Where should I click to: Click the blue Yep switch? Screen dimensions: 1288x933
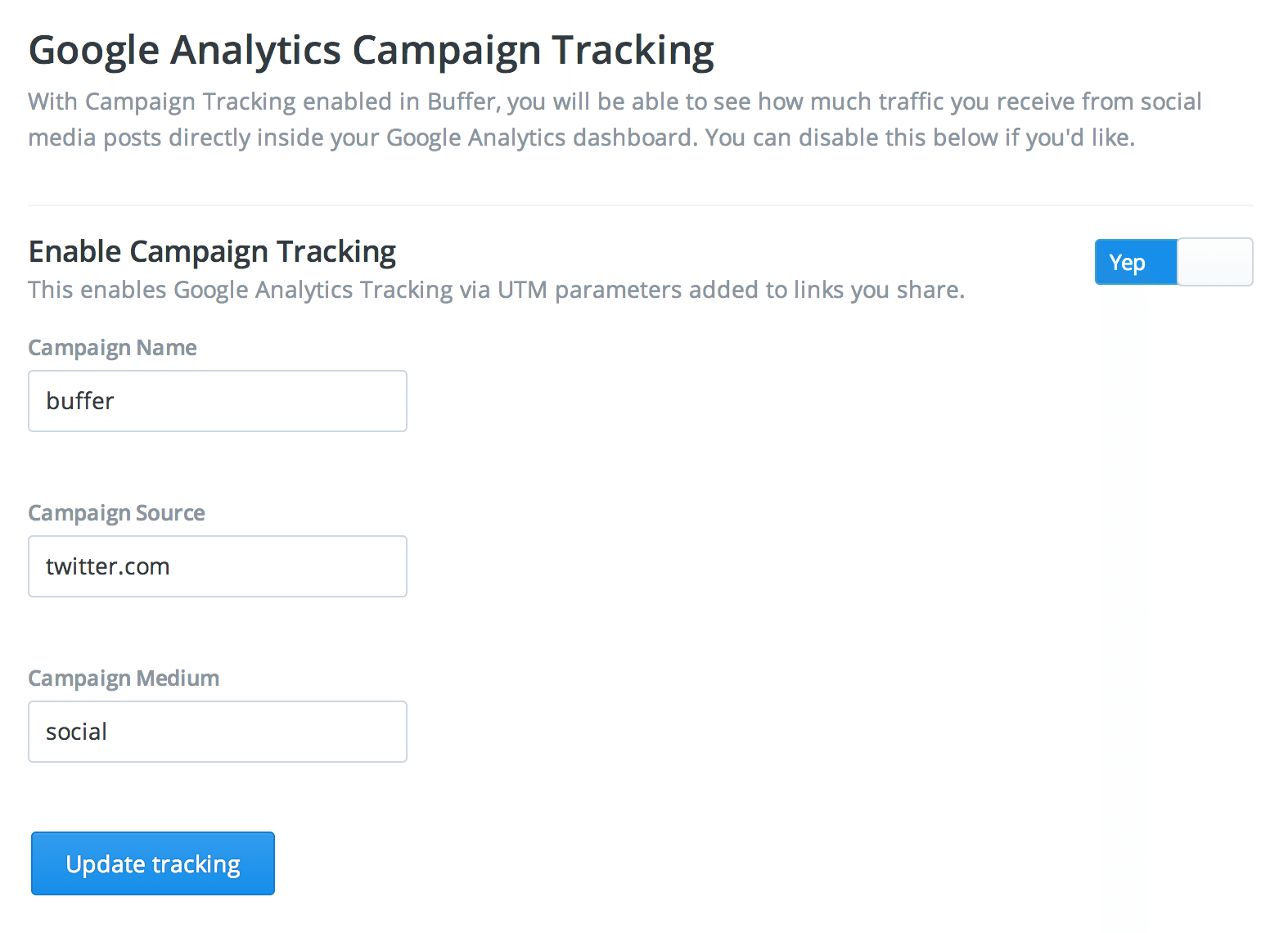tap(1135, 262)
